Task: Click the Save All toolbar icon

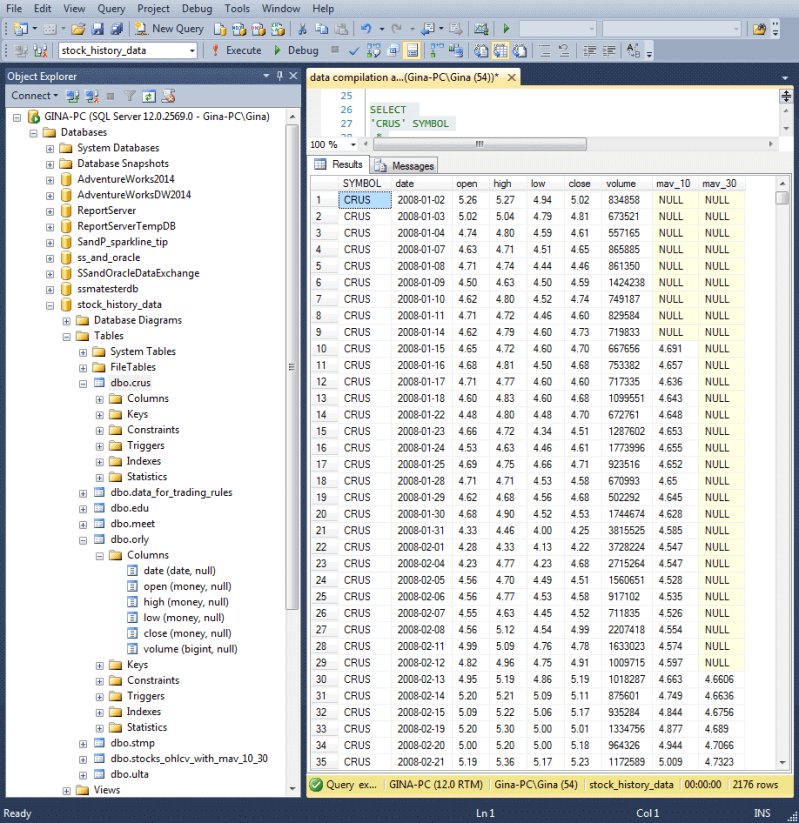Action: pos(116,29)
